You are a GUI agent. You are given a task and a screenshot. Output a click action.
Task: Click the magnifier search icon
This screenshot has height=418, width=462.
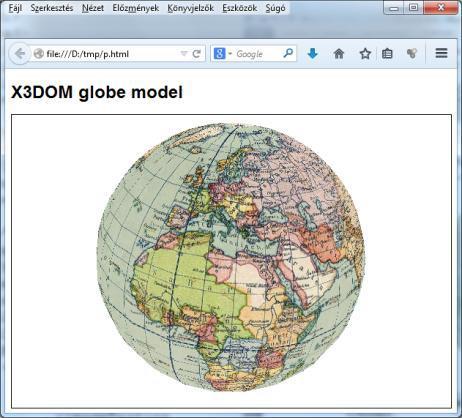[x=288, y=53]
